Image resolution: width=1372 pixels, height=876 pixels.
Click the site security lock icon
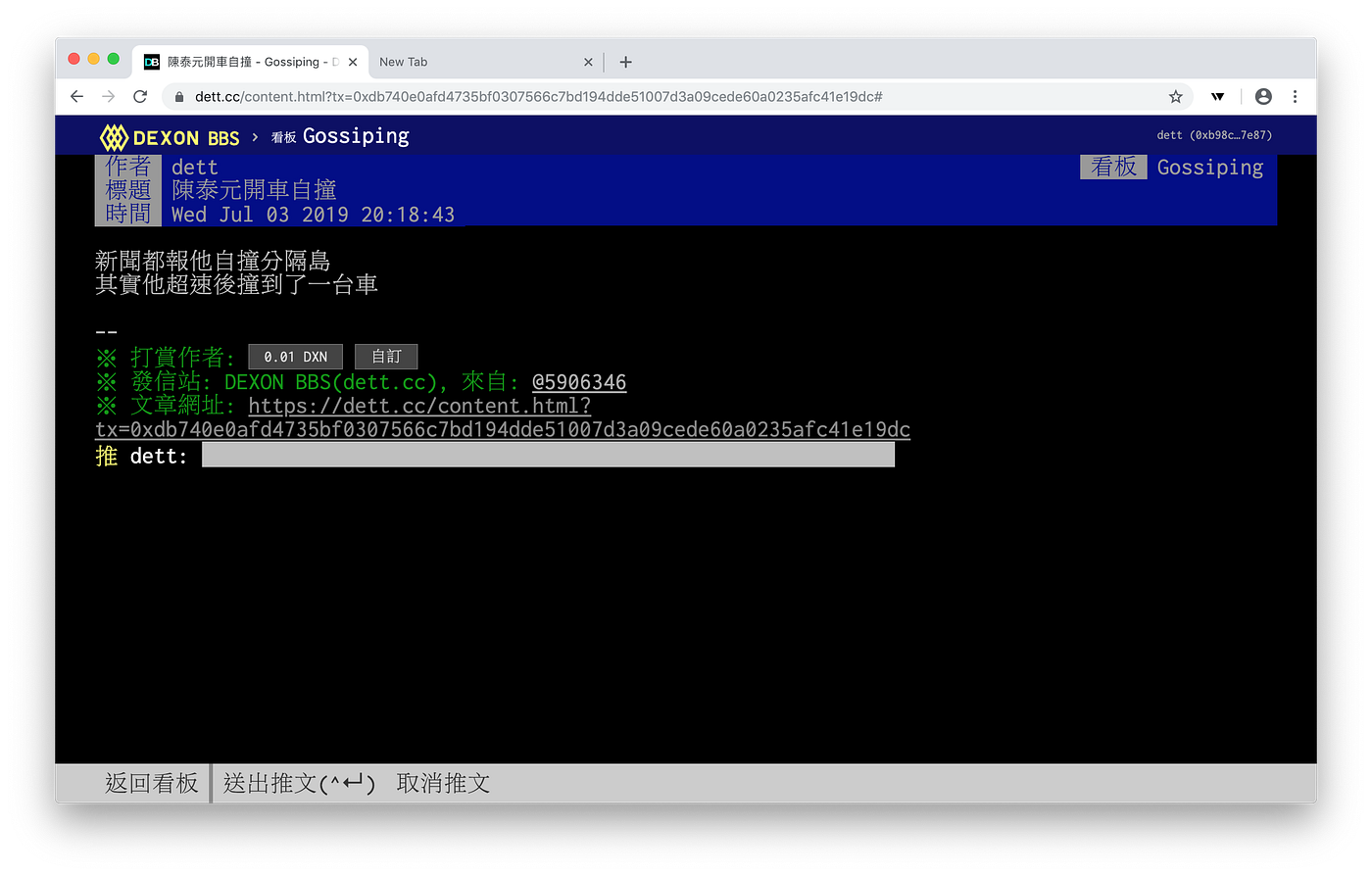[178, 96]
